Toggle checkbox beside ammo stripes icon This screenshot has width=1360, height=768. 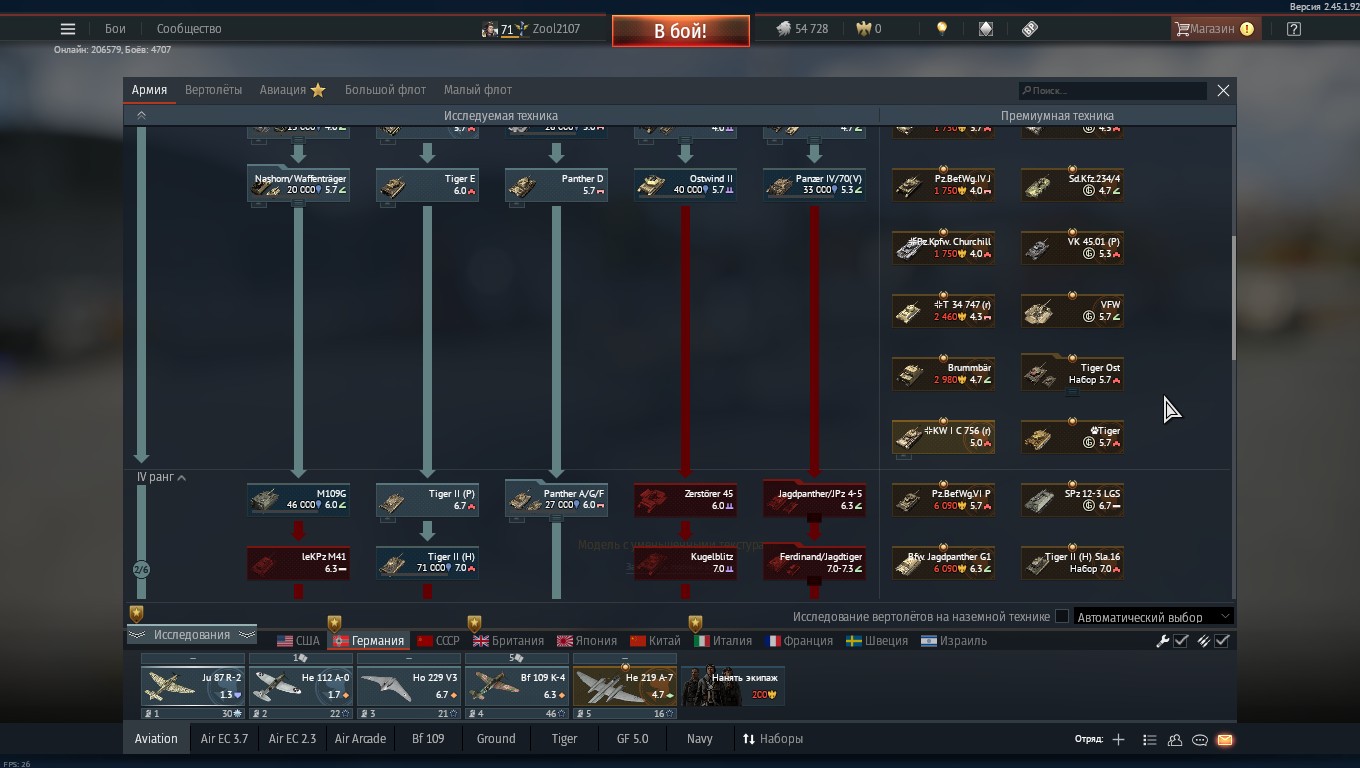[x=1222, y=641]
